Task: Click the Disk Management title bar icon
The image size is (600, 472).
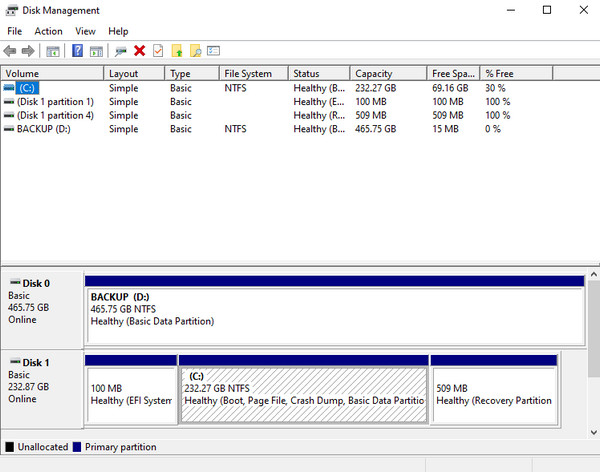Action: point(12,10)
